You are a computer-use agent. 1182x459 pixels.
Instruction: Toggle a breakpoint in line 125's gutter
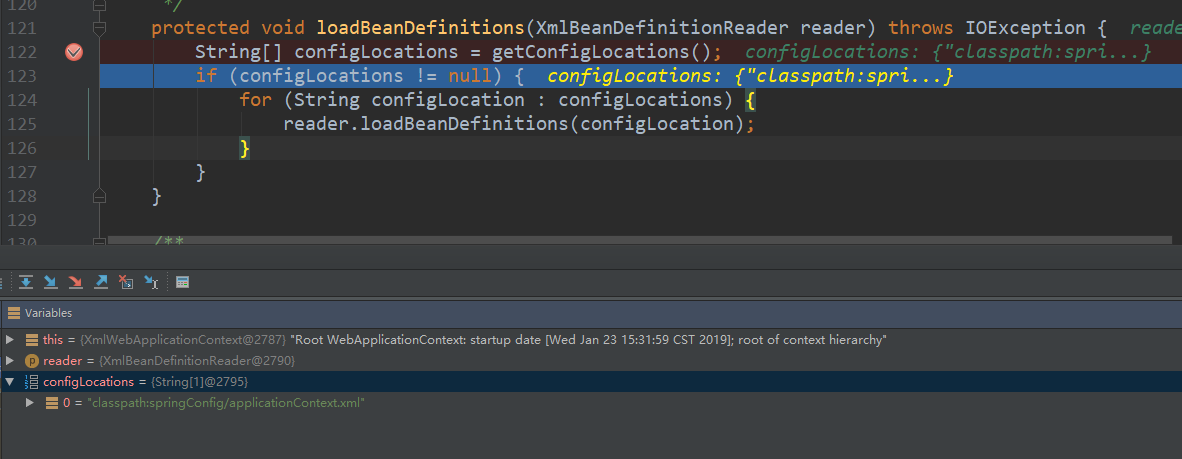(74, 124)
